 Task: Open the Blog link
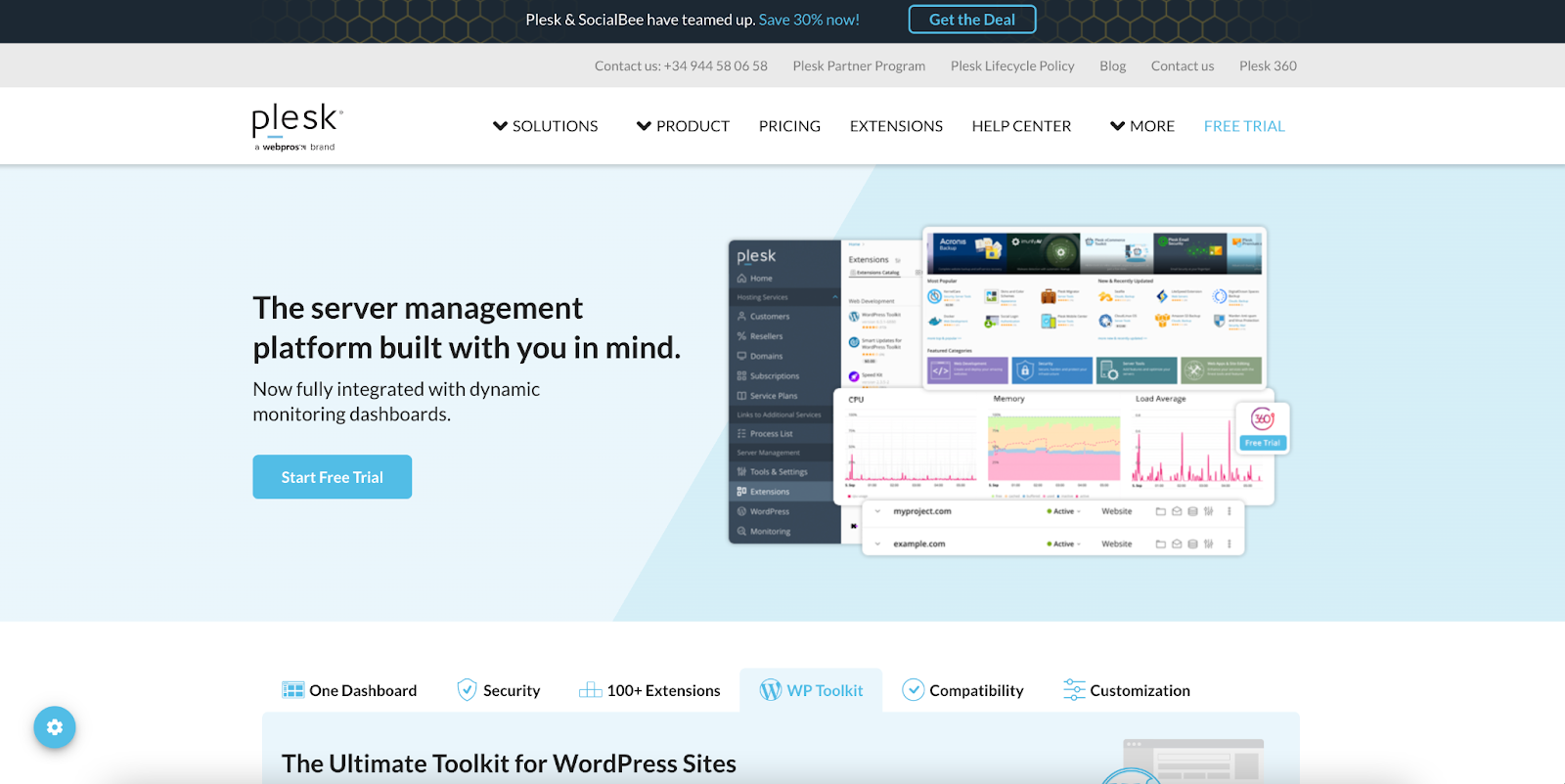point(1112,65)
